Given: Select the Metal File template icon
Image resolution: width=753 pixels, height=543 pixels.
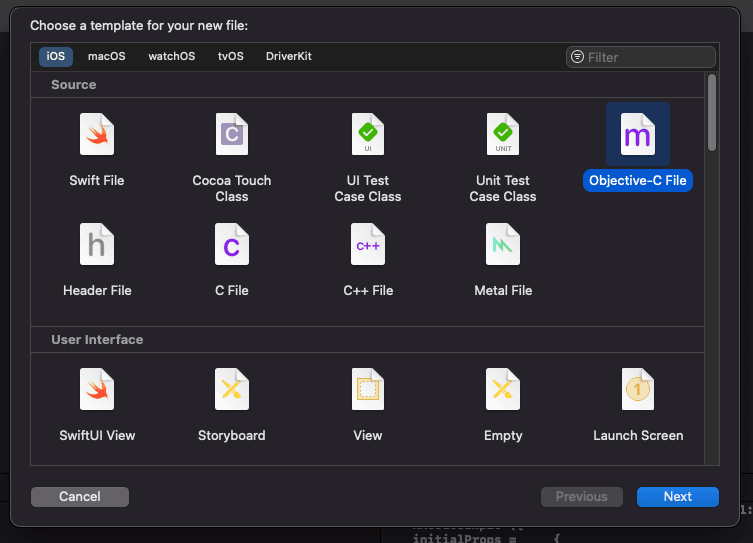Looking at the screenshot, I should point(503,244).
